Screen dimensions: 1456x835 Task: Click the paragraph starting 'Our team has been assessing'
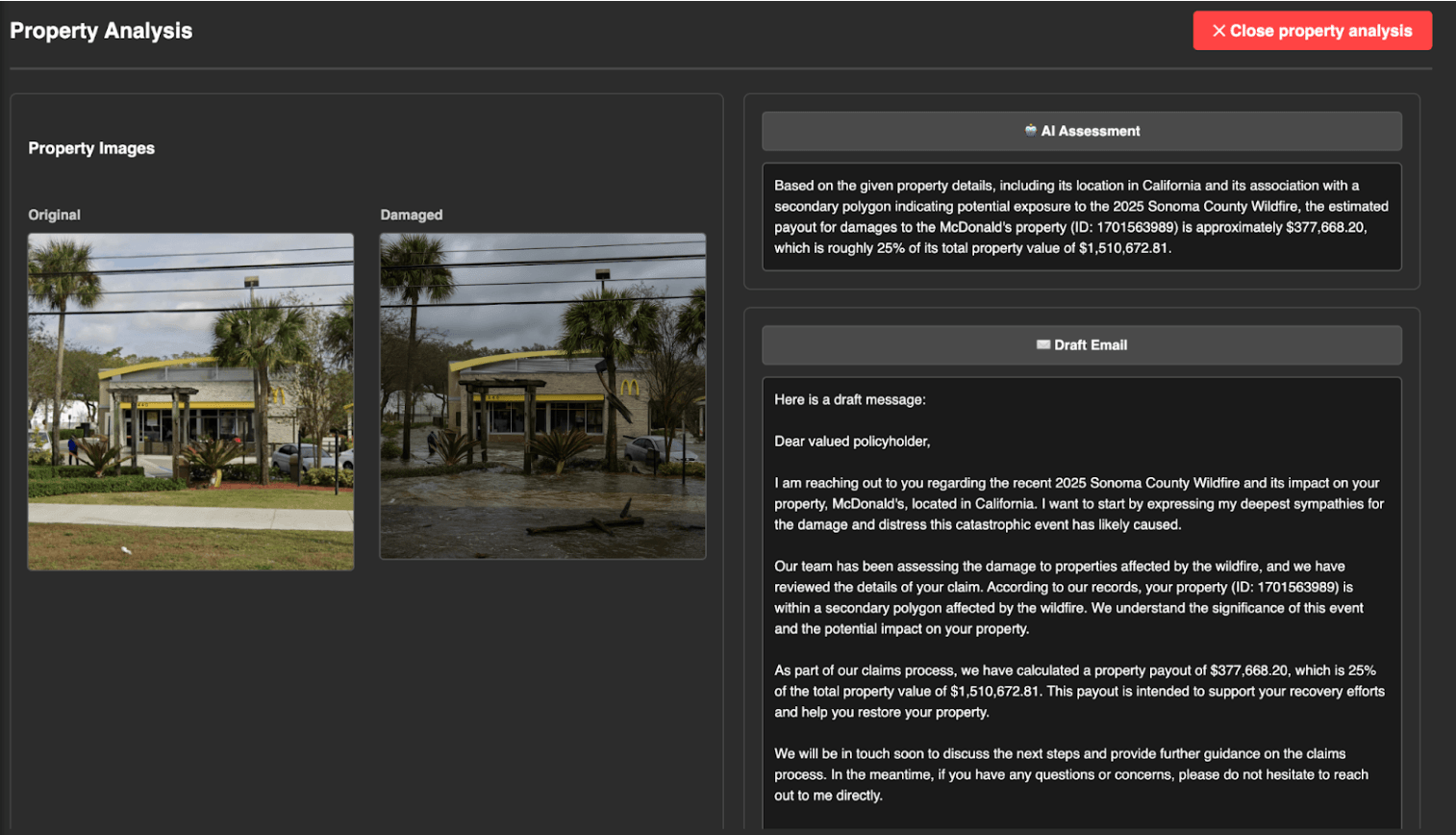click(x=1069, y=597)
